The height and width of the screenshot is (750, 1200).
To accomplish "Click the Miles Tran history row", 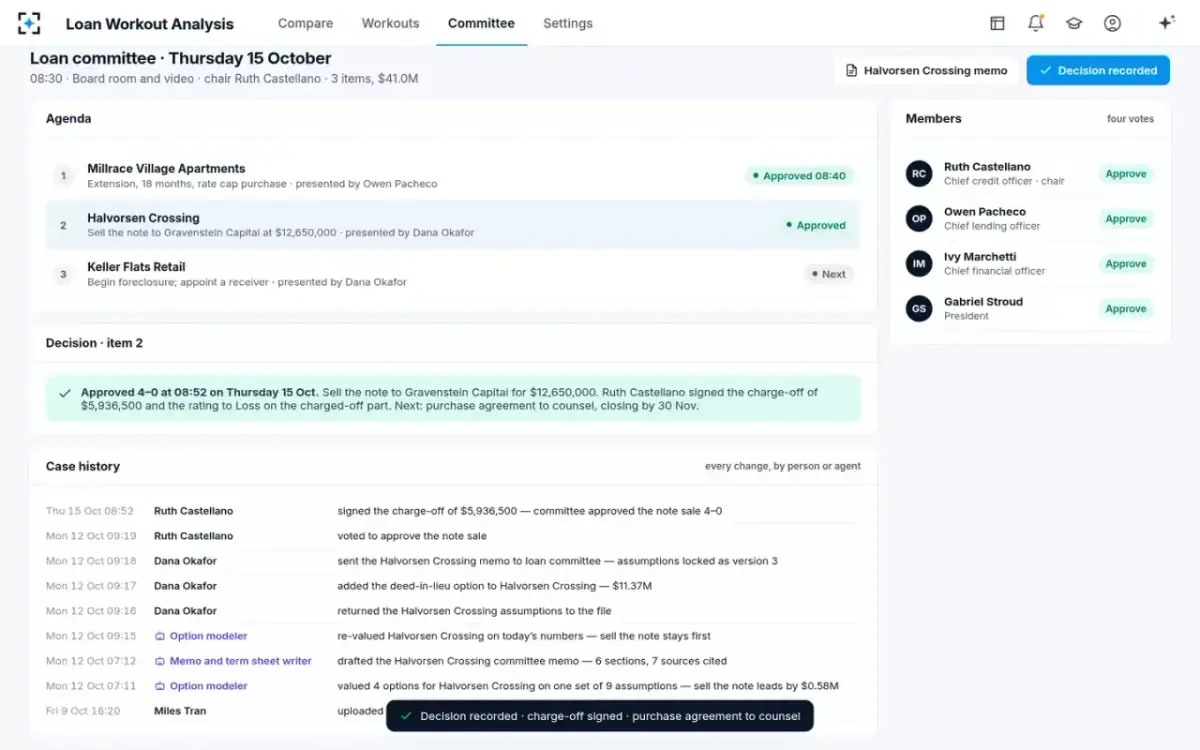I will click(x=453, y=711).
